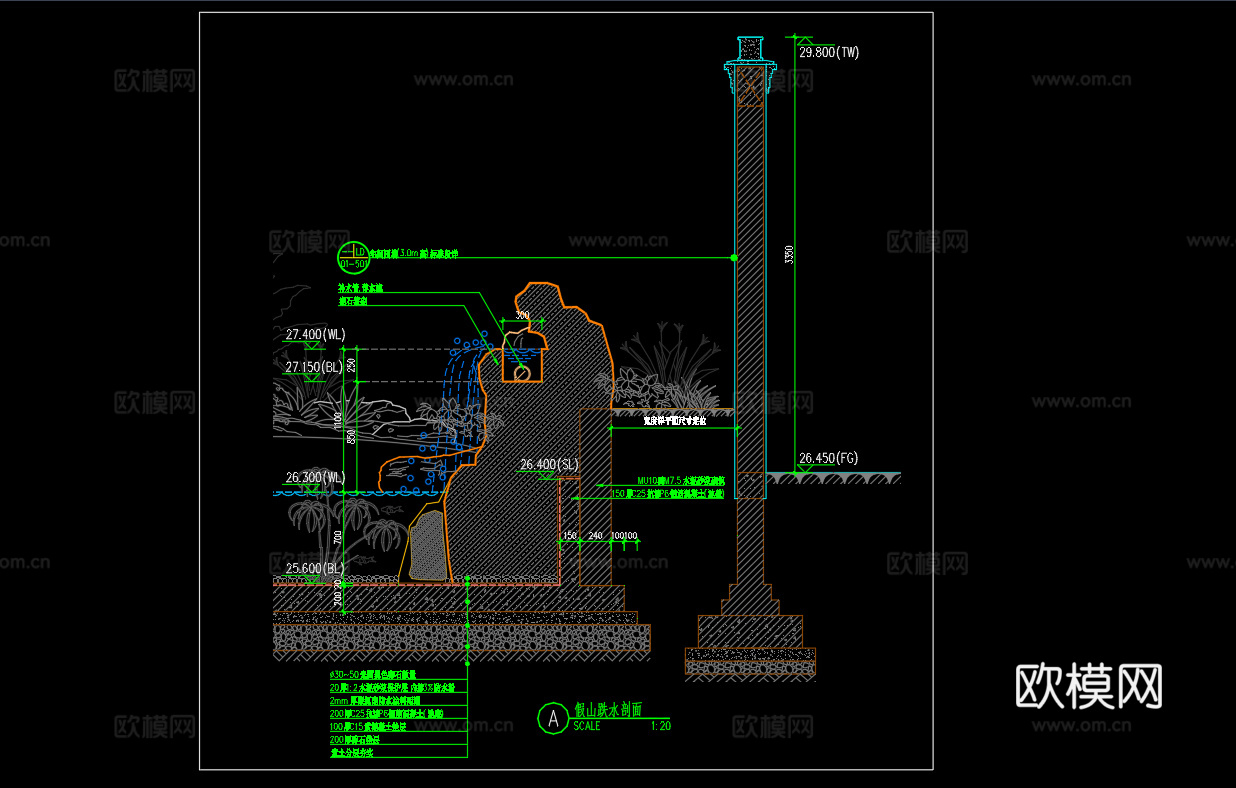Click the 3350 vertical dimension text

point(789,258)
